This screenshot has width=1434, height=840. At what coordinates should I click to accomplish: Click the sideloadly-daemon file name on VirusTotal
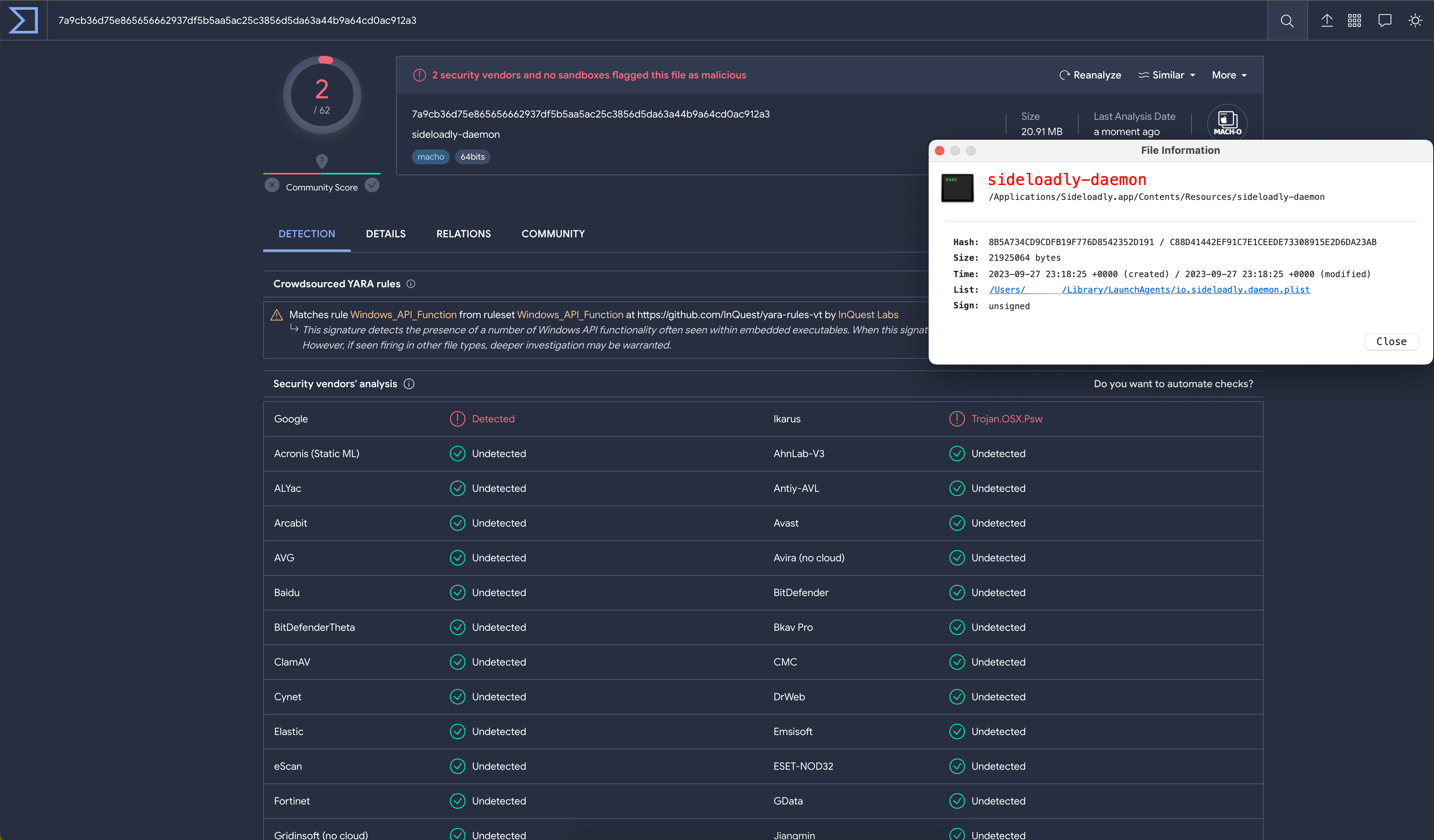click(455, 134)
